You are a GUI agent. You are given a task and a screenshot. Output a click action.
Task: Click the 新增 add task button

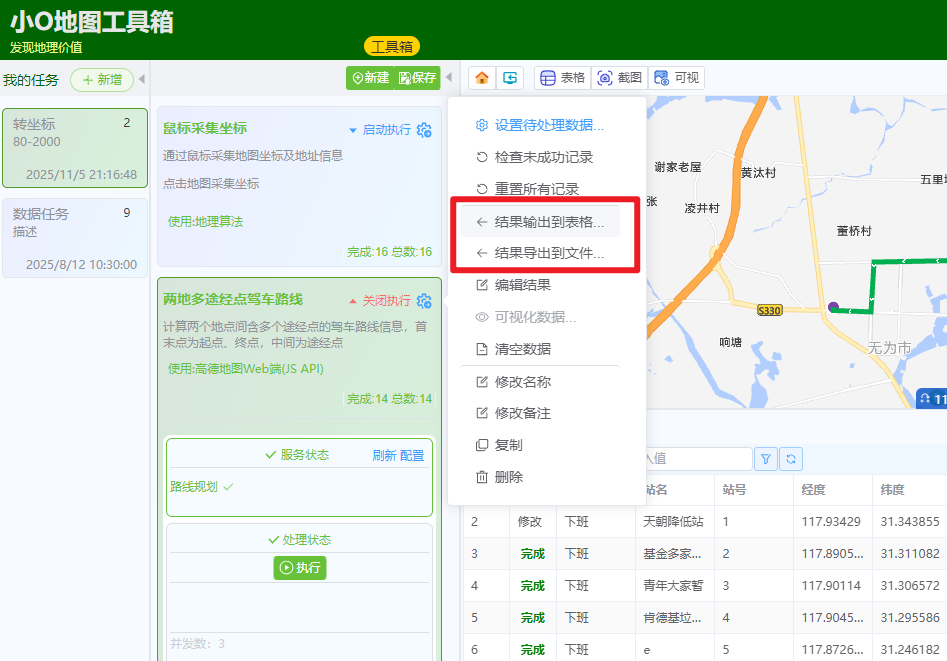[x=102, y=80]
